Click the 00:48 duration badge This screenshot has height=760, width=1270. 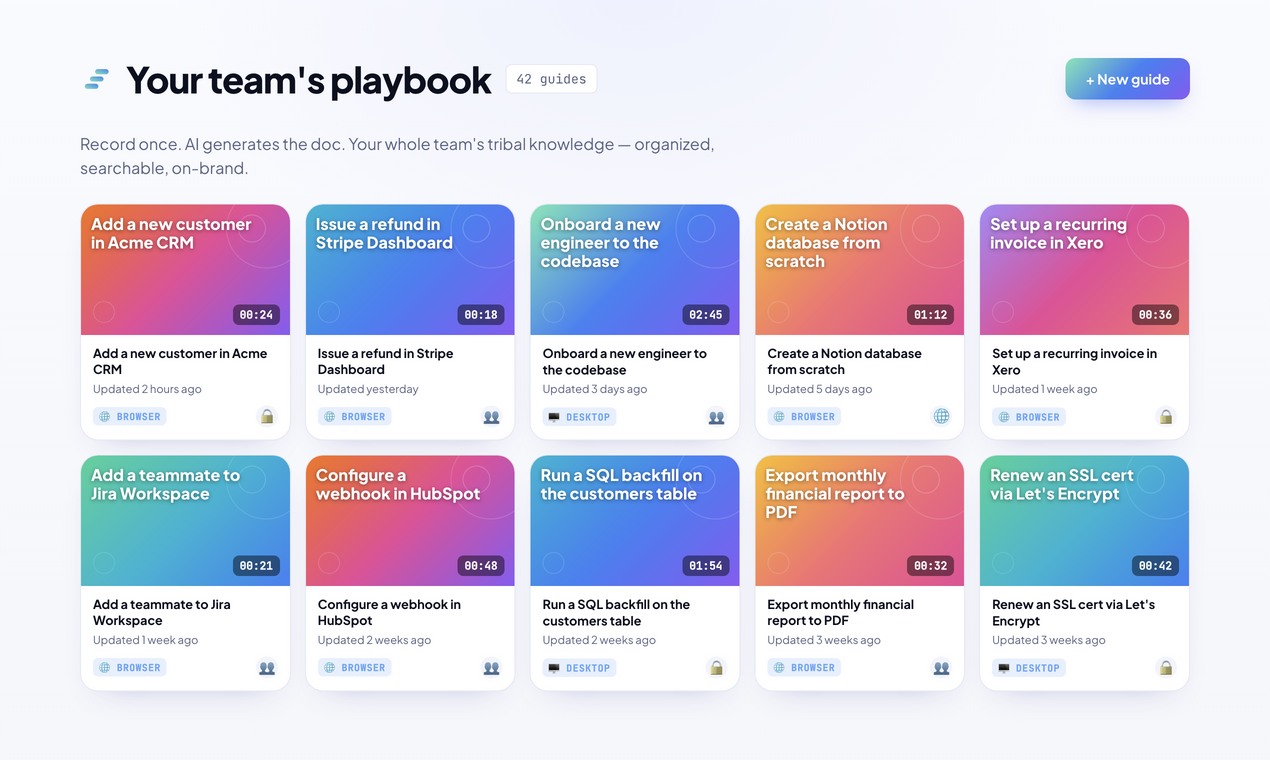pyautogui.click(x=481, y=566)
